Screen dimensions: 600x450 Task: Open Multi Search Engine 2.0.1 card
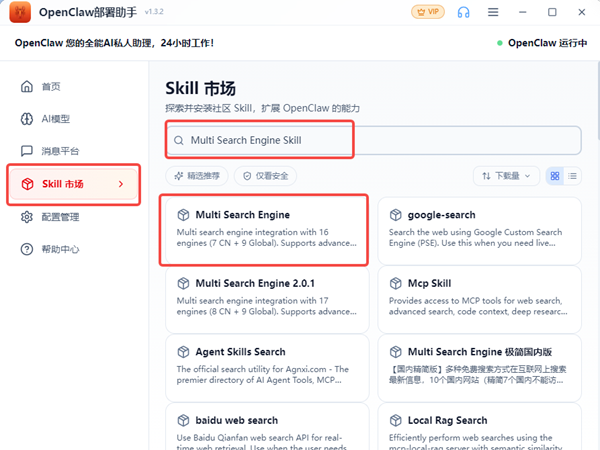pos(267,300)
